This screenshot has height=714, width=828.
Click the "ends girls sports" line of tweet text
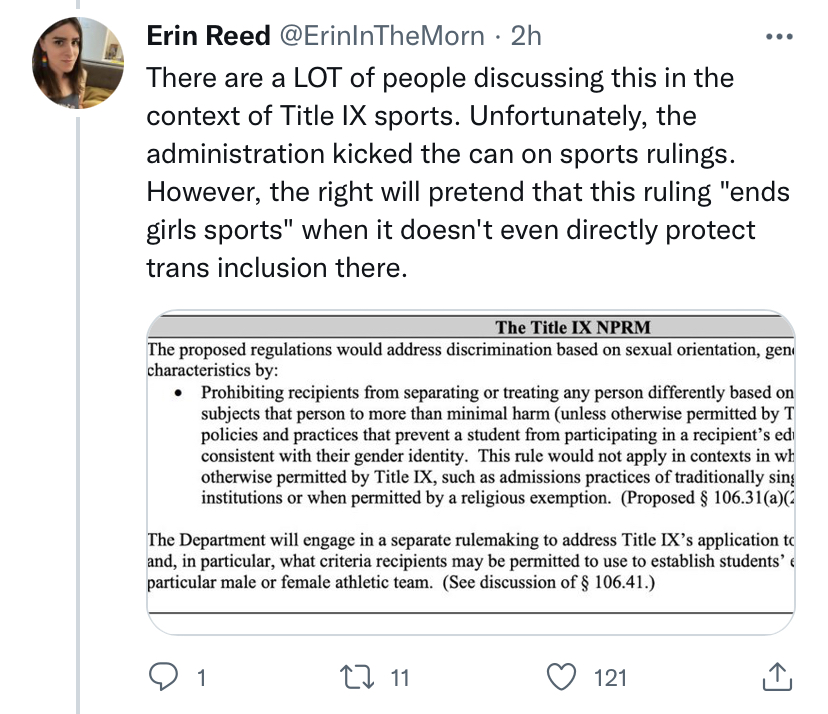[x=450, y=230]
